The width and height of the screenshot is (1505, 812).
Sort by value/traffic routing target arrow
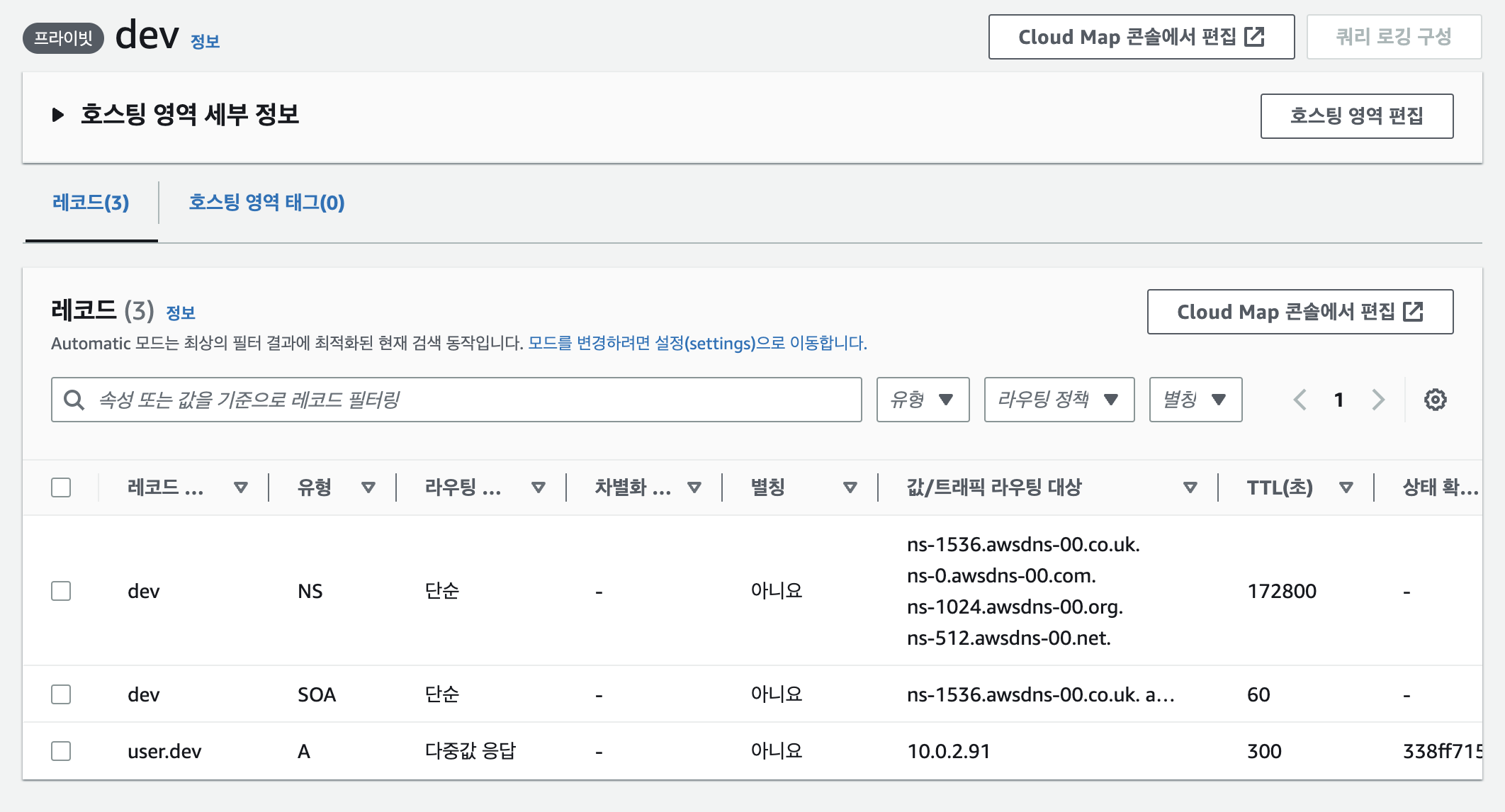click(x=1190, y=487)
